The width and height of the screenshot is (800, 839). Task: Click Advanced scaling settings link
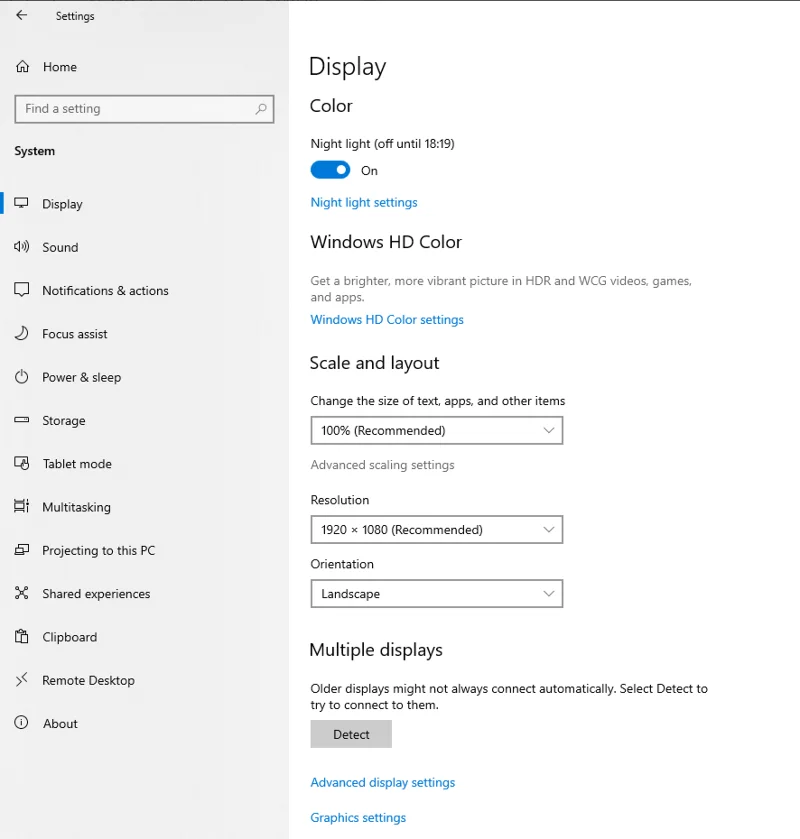[382, 464]
